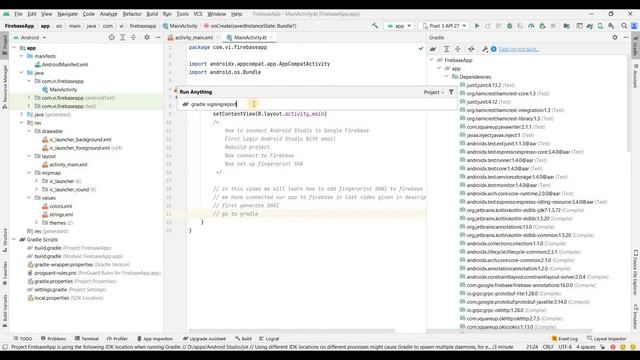640x360 pixels.
Task: Open Project panel options gear
Action: tap(147, 38)
